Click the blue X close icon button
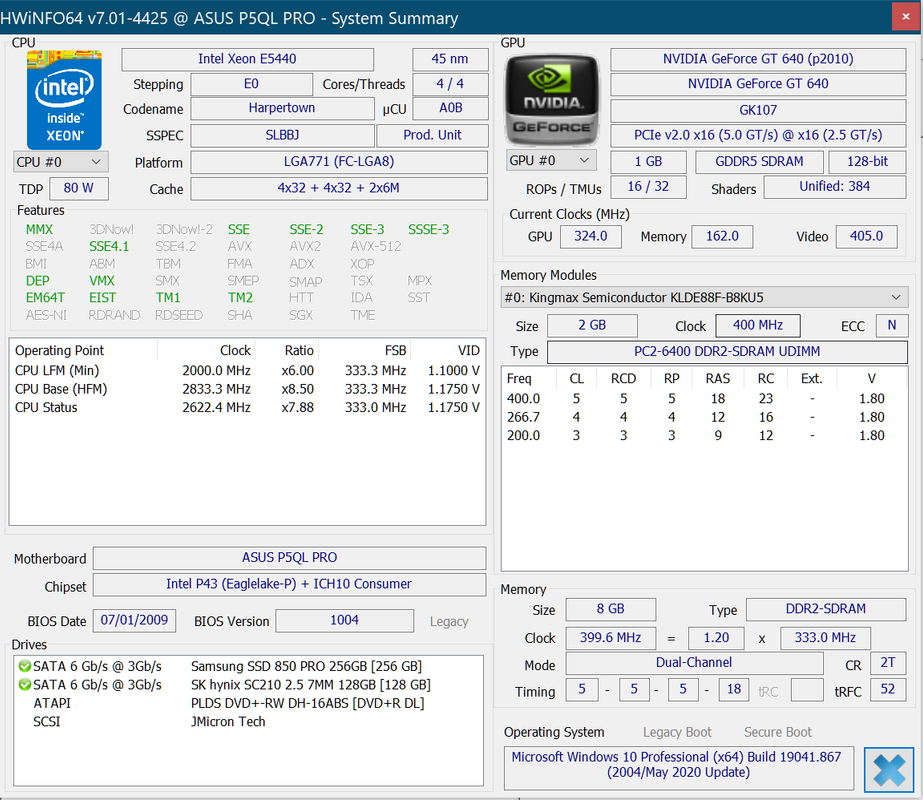 coord(889,770)
